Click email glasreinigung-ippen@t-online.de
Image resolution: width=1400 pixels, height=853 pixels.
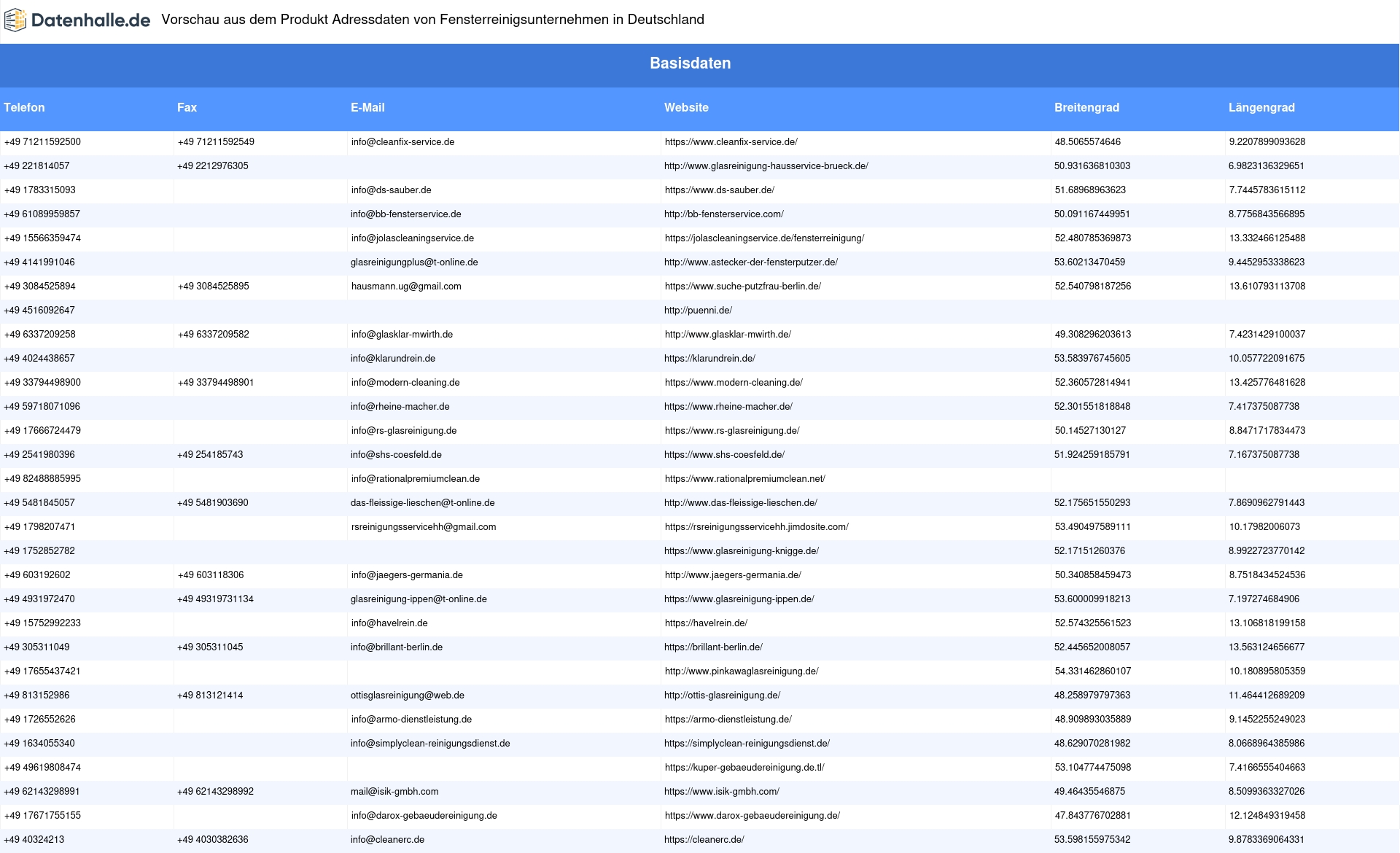(419, 599)
